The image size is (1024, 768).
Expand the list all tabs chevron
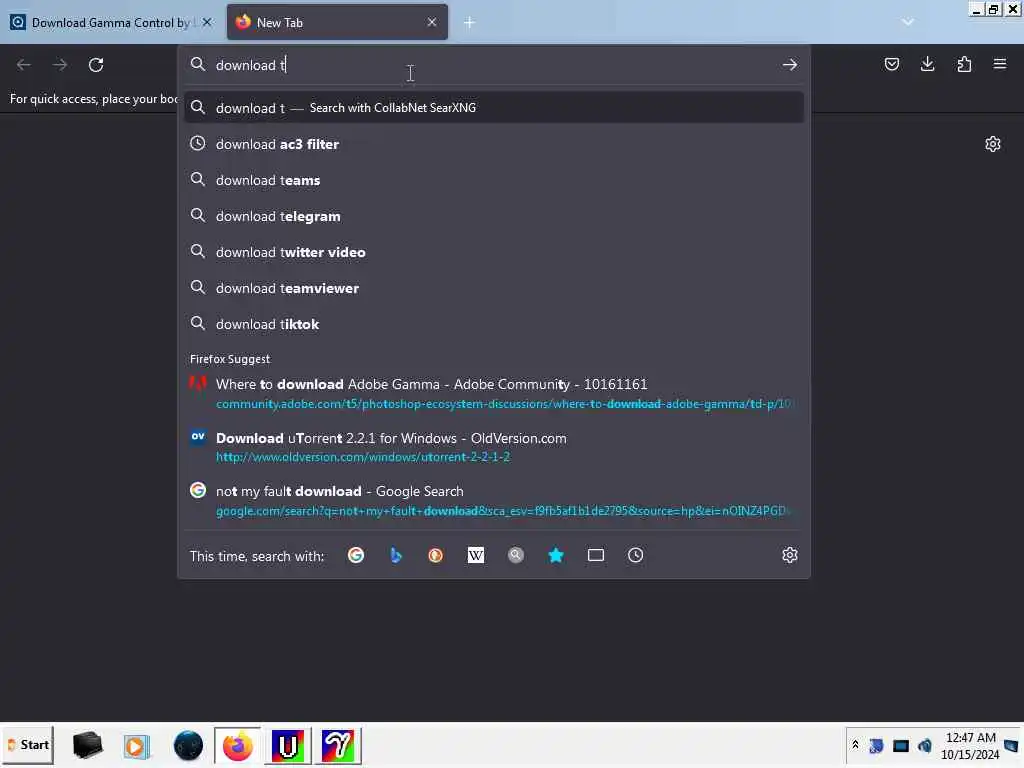coord(908,22)
